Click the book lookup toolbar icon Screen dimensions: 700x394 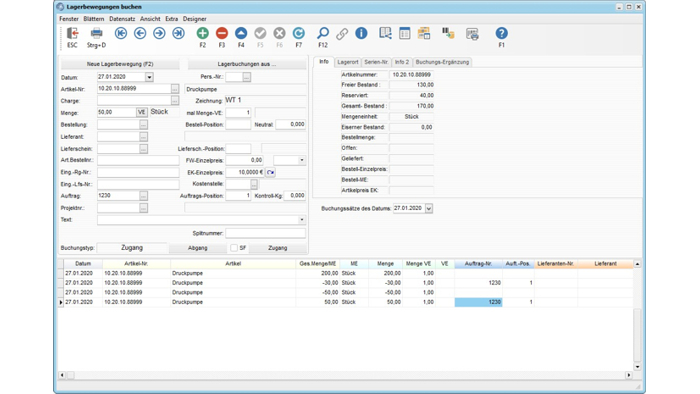pos(385,33)
